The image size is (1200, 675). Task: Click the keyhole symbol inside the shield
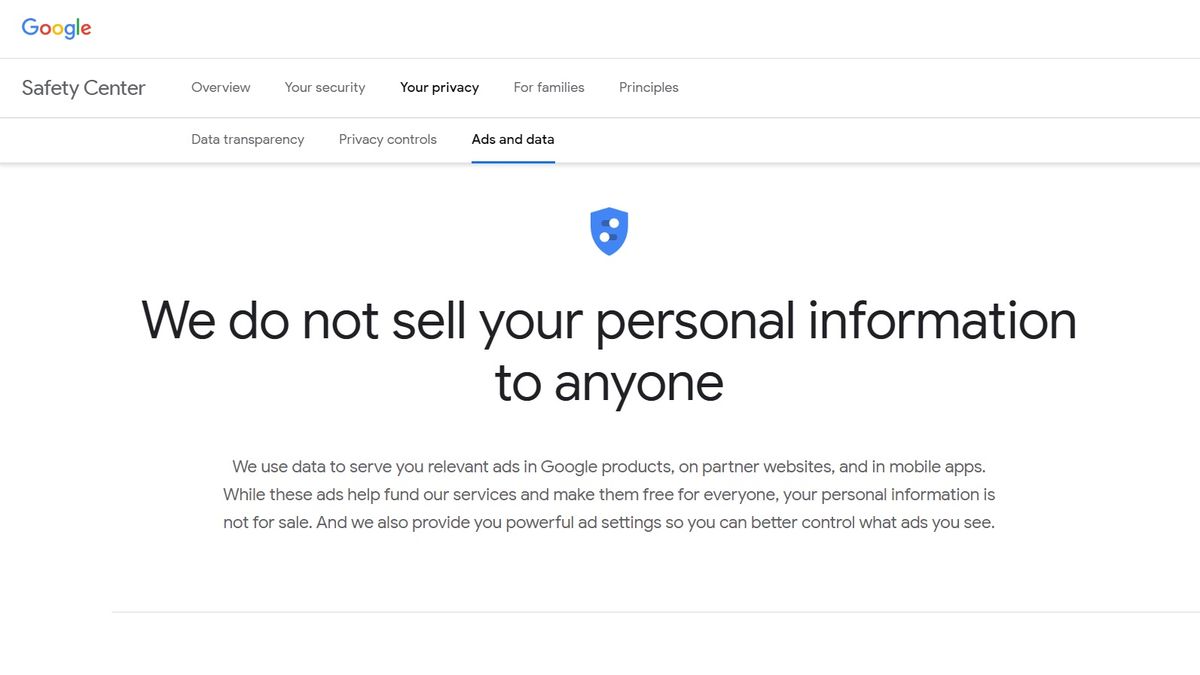click(x=609, y=230)
